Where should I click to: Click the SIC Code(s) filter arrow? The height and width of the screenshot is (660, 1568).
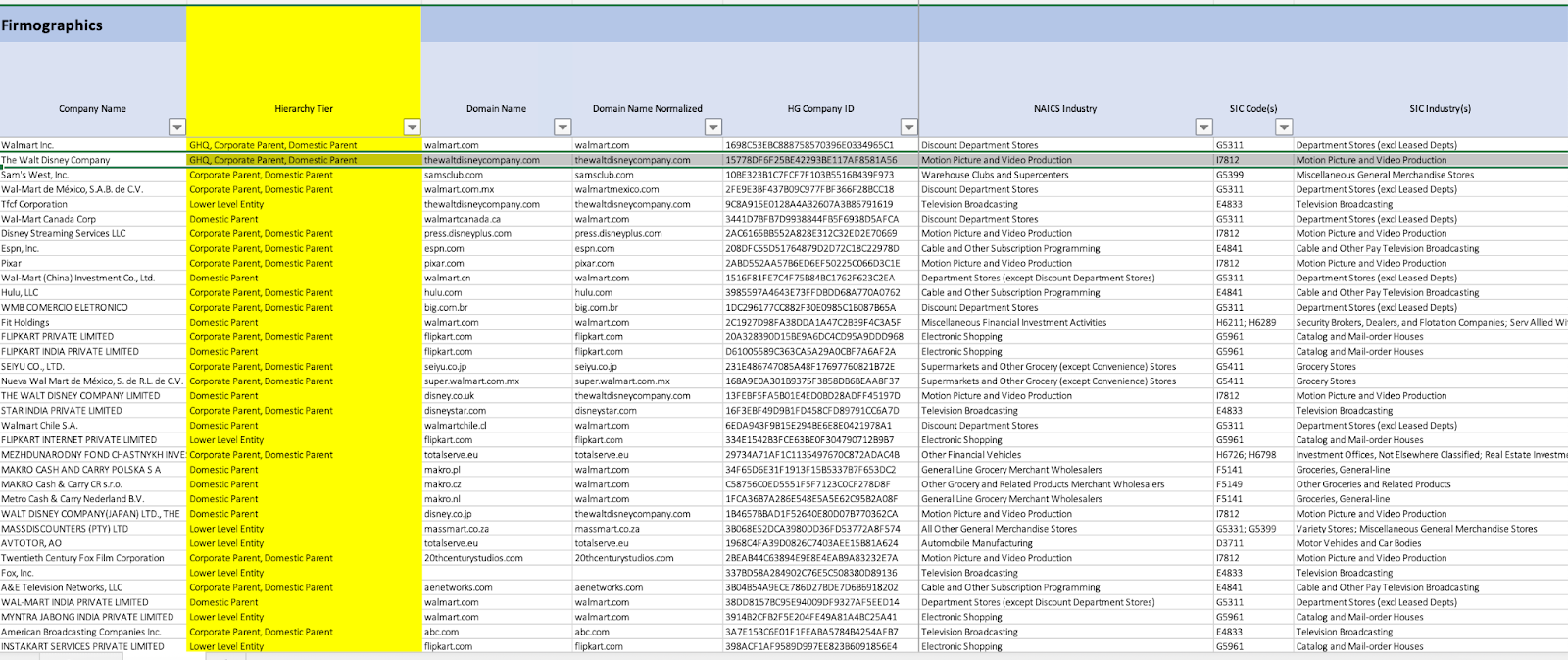click(x=1283, y=127)
